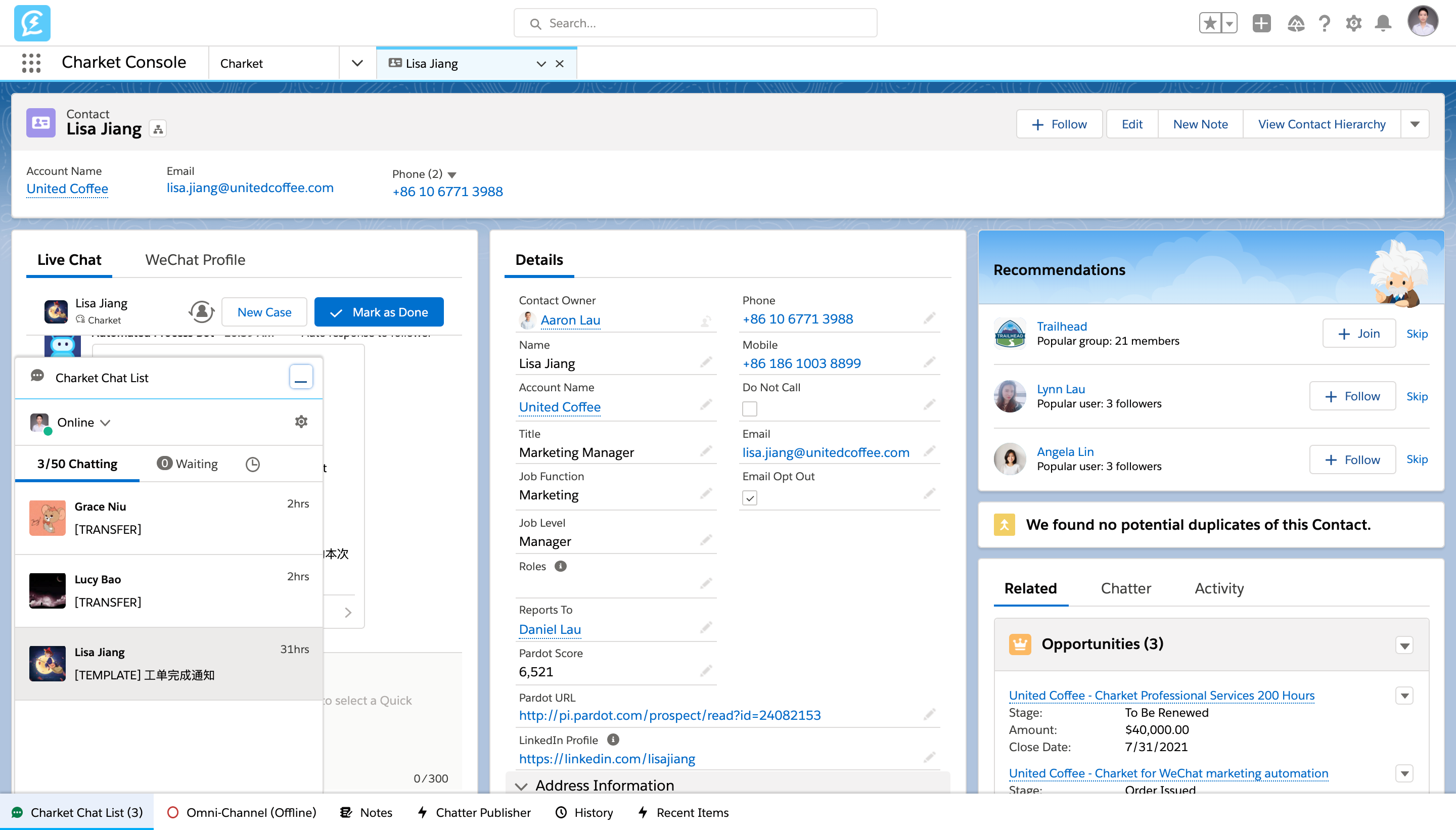Open the Setup gear icon in header
The height and width of the screenshot is (830, 1456).
[x=1353, y=23]
